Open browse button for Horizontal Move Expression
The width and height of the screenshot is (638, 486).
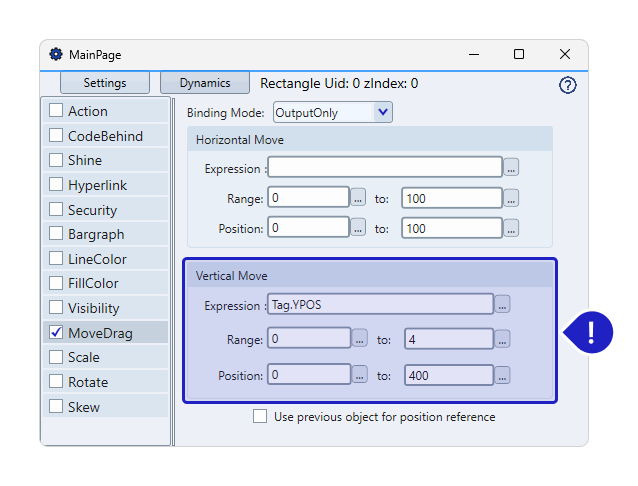tap(511, 168)
